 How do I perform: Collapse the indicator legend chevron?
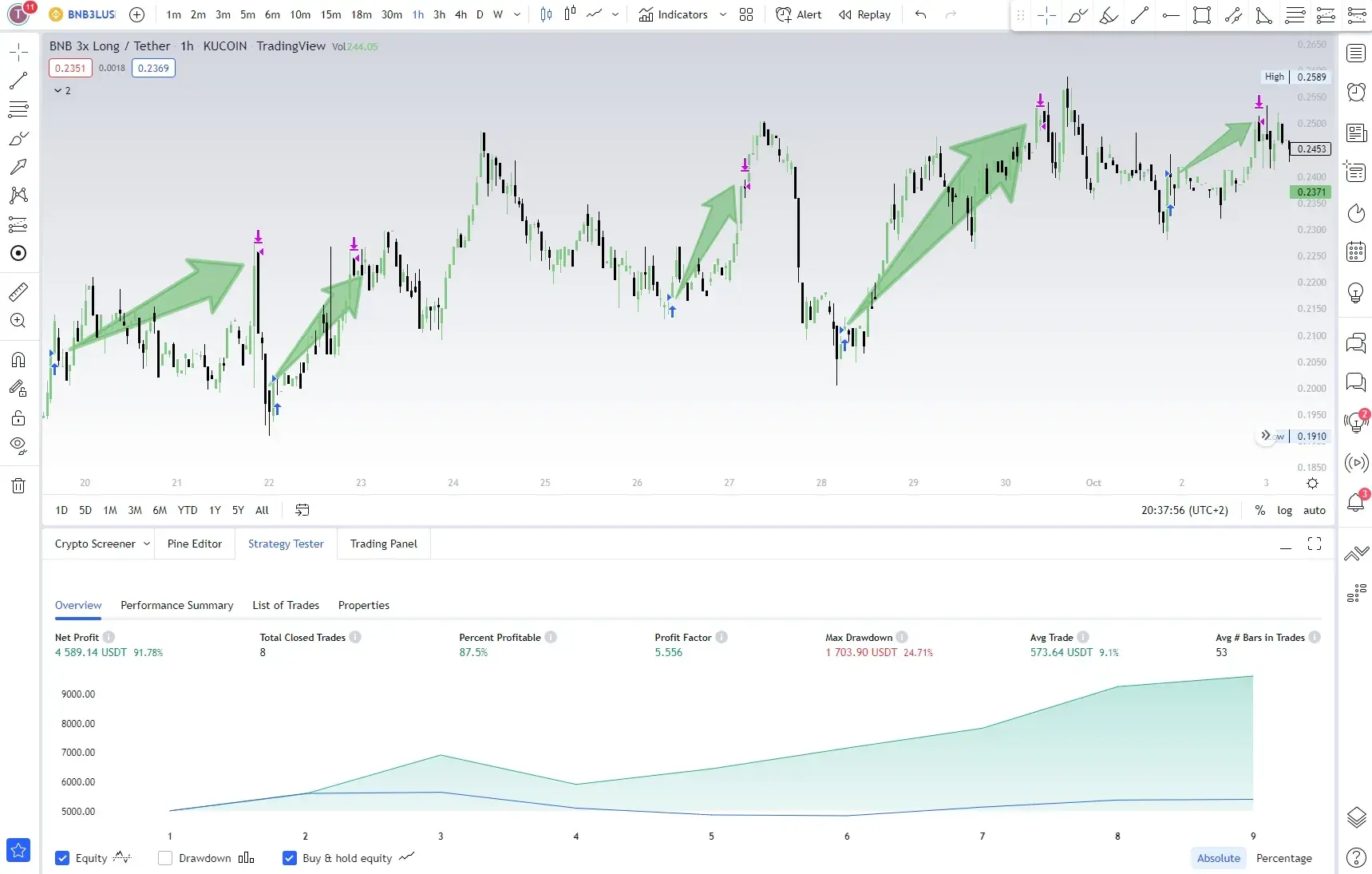point(58,91)
